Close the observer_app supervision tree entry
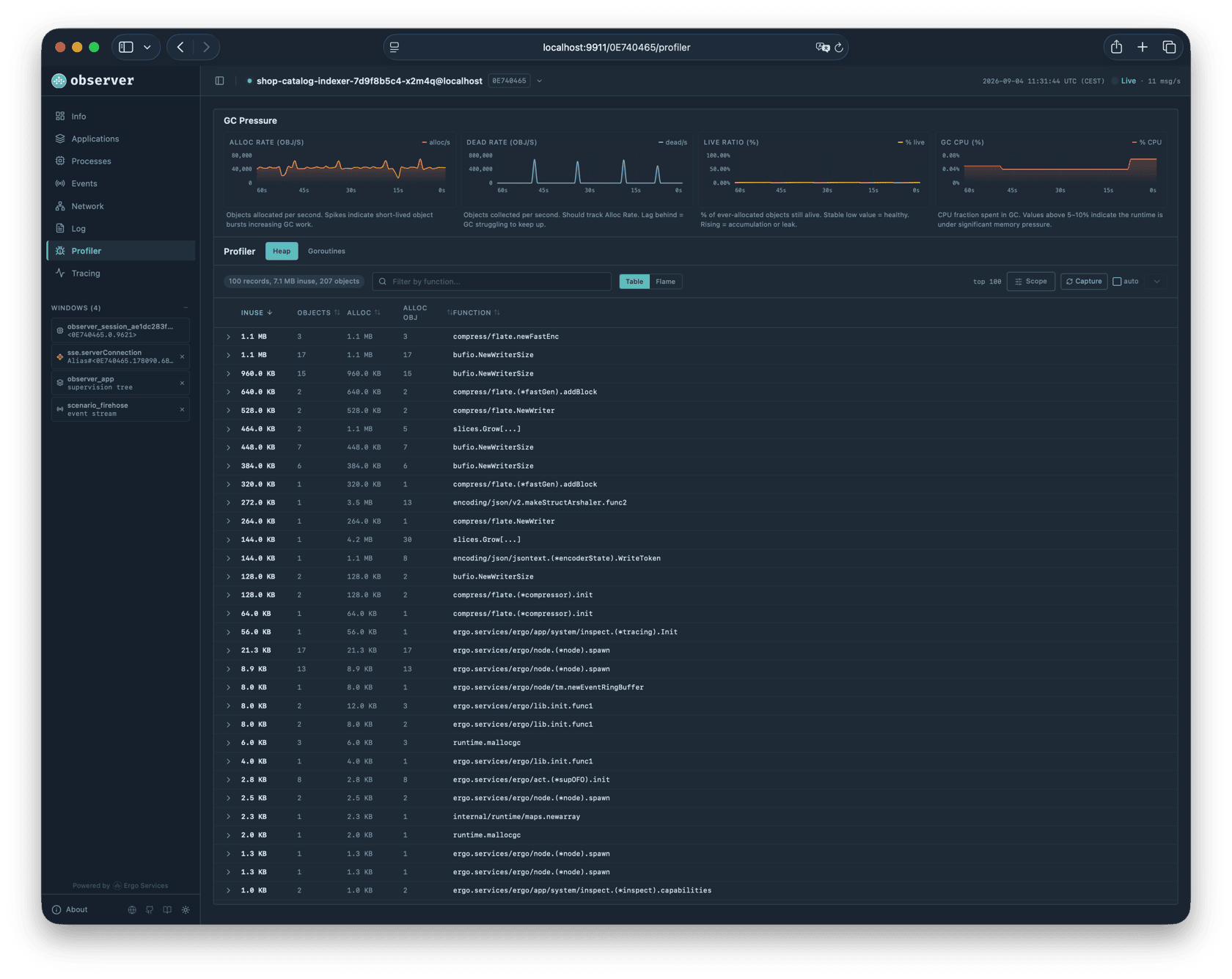 (x=182, y=383)
